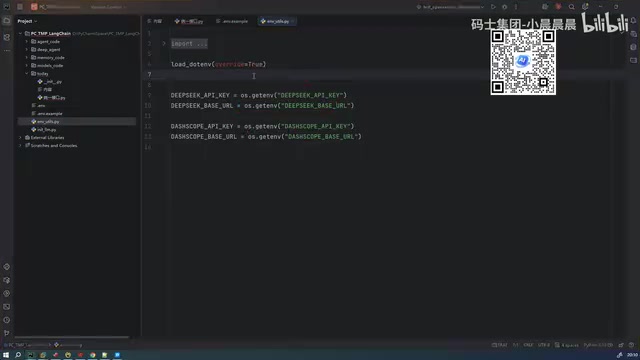Open the AI assistant sidebar icon
This screenshot has height=360, width=640.
click(x=633, y=34)
